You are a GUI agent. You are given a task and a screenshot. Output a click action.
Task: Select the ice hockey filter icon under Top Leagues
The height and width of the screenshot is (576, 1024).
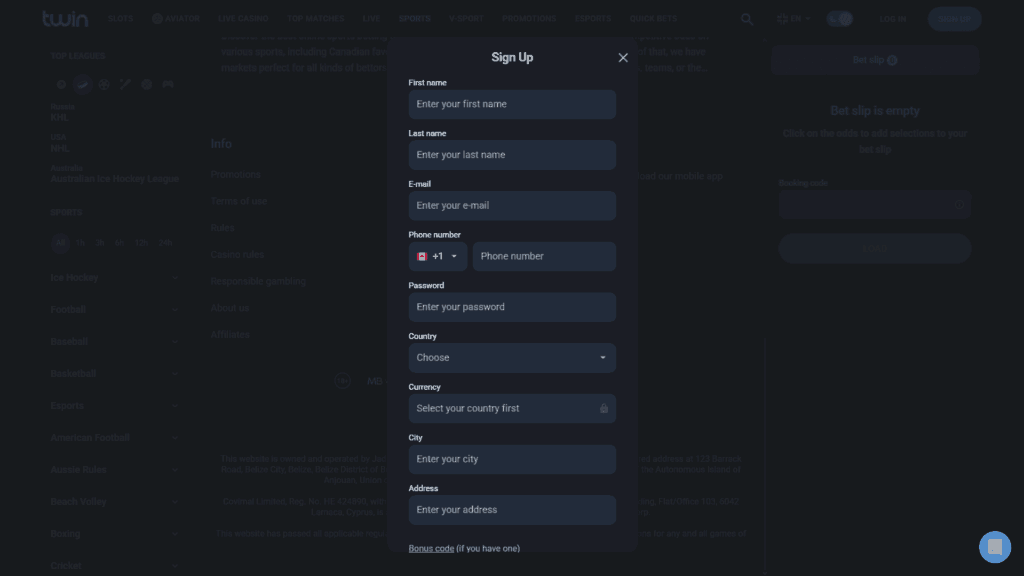point(83,84)
